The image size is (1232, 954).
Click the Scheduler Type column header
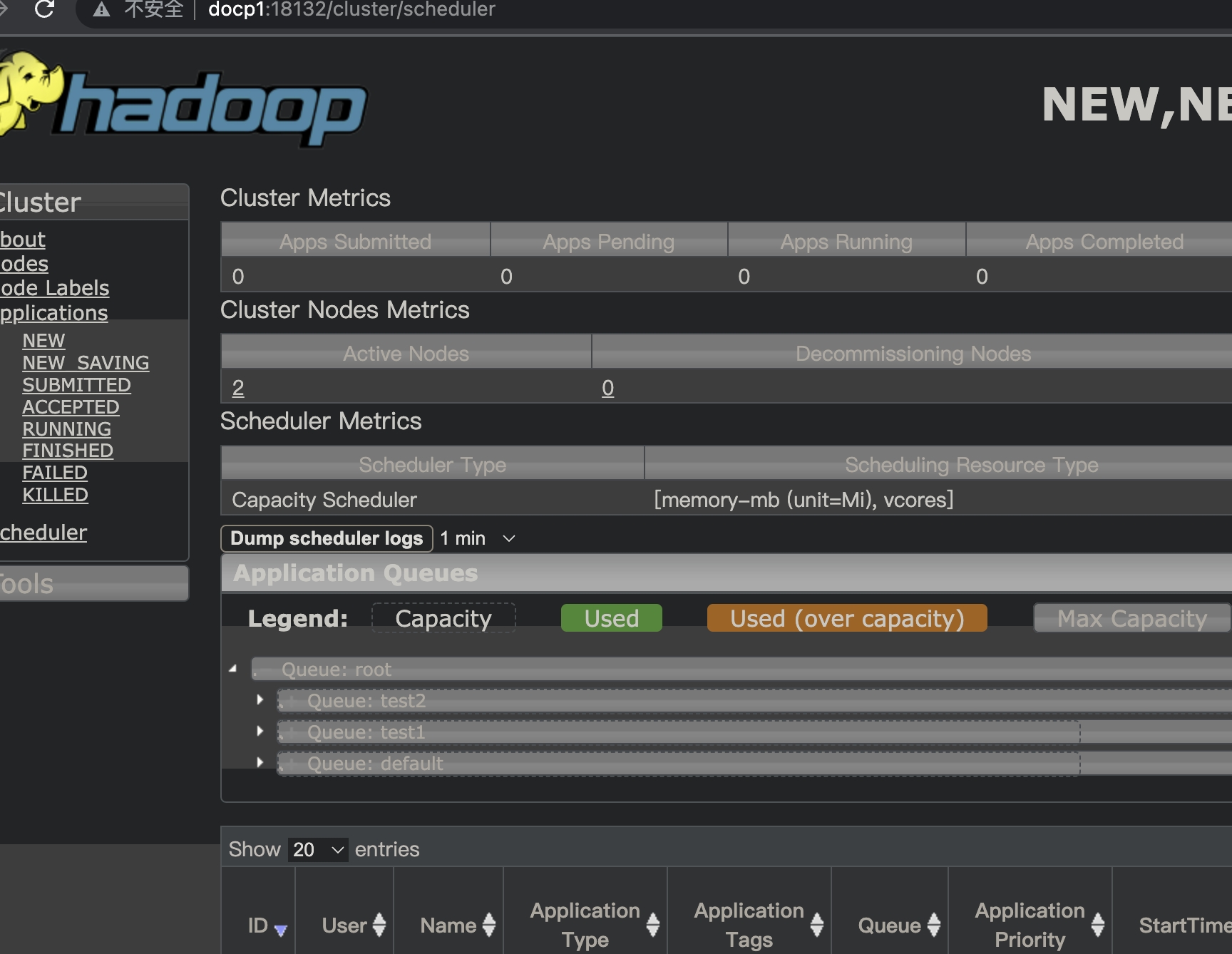[x=433, y=464]
